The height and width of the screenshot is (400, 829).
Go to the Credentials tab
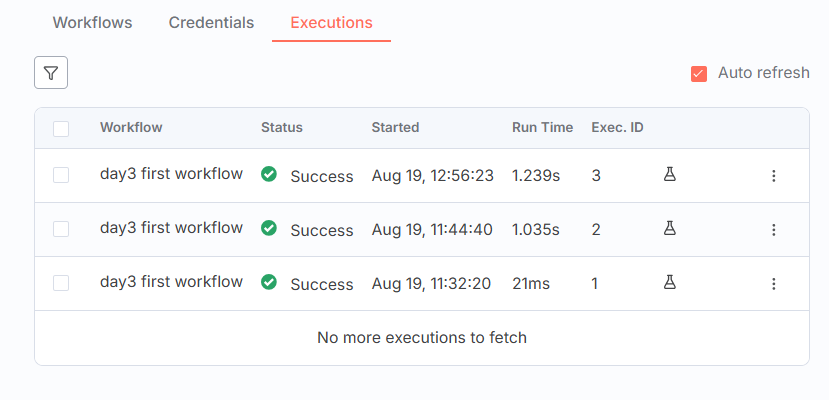(211, 22)
